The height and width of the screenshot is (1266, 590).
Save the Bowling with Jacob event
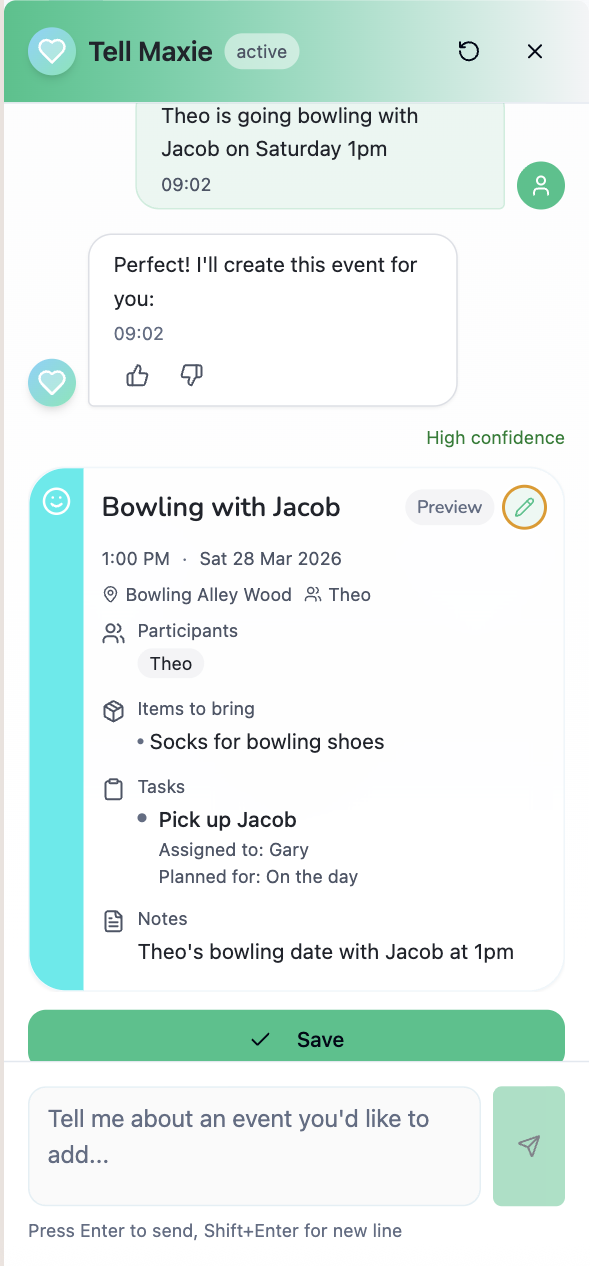295,1039
